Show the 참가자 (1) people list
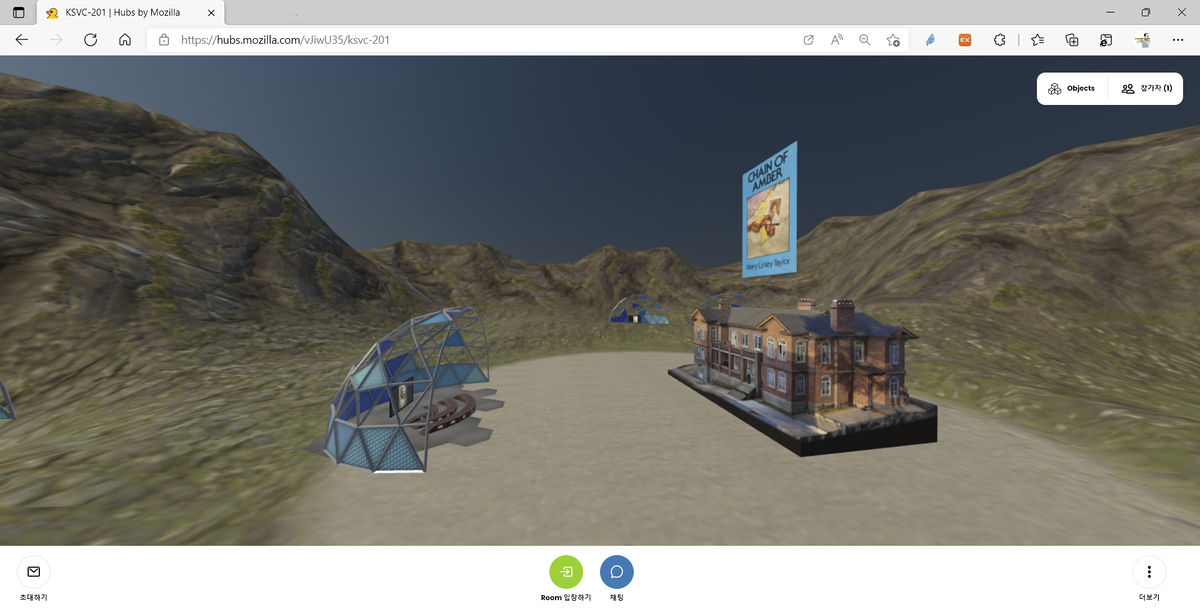Viewport: 1200px width, 612px height. tap(1146, 89)
